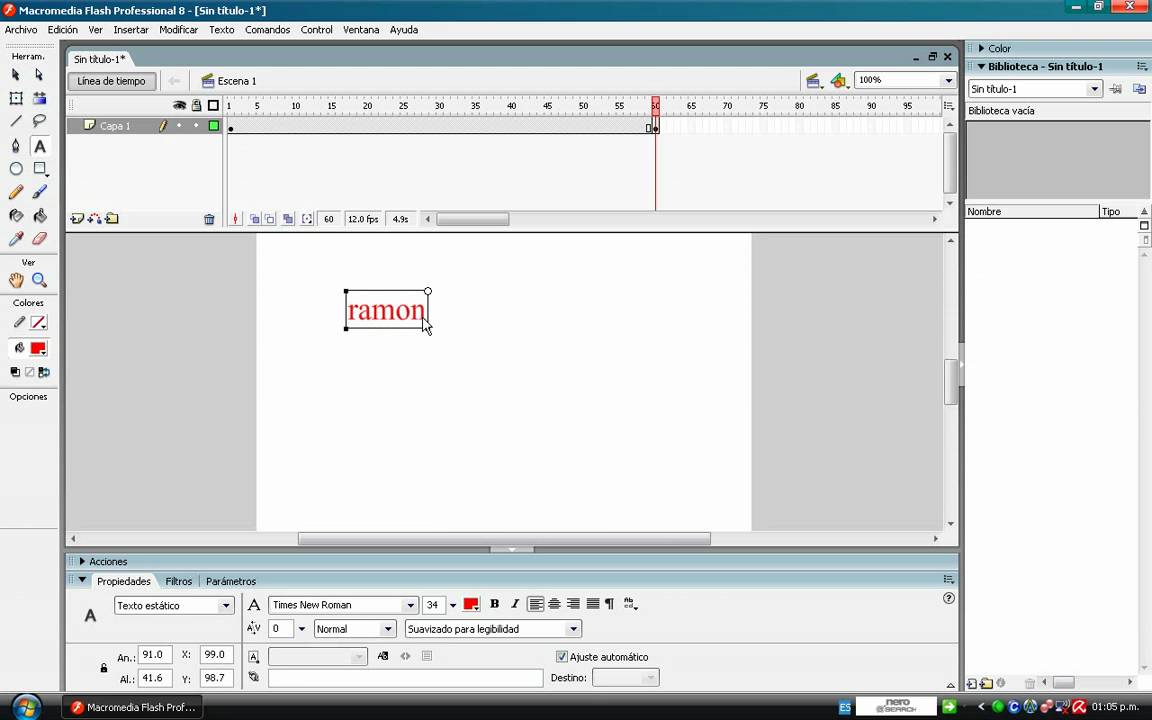Toggle edit multiple frames
Screen dimensions: 1152x720
pos(288,219)
